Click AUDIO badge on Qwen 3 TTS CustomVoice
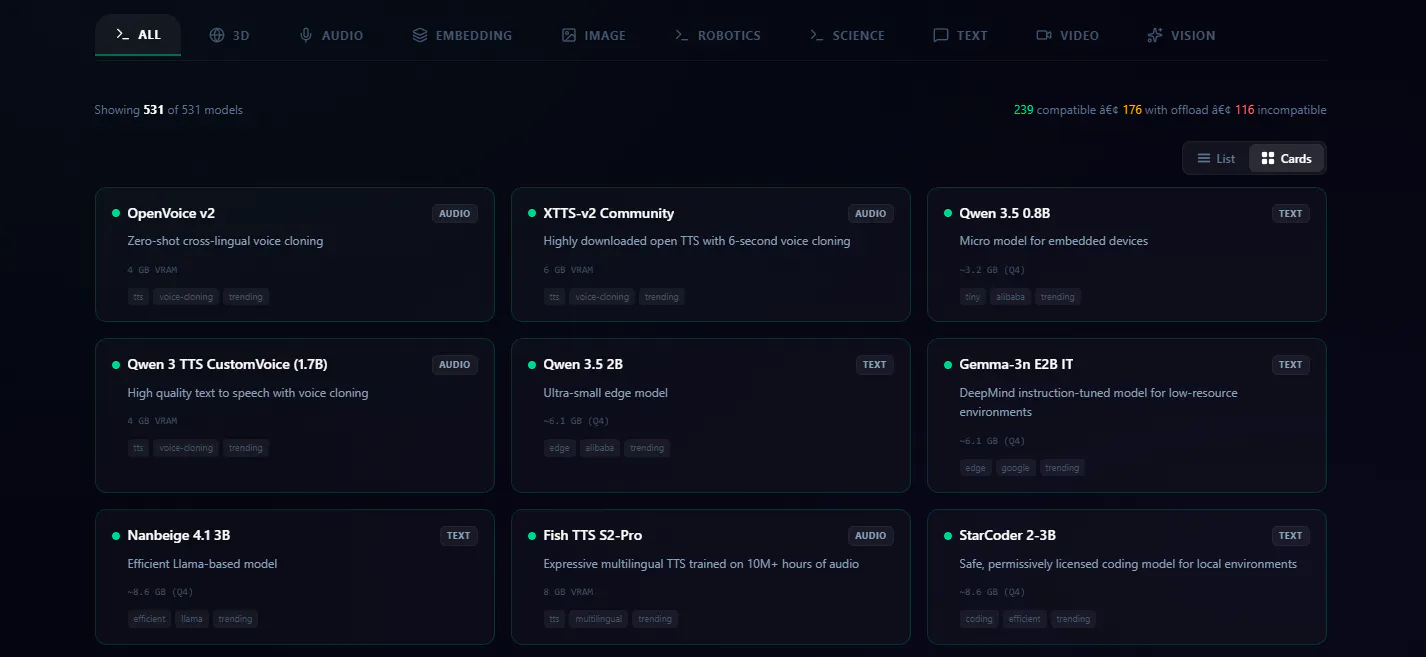 (455, 365)
